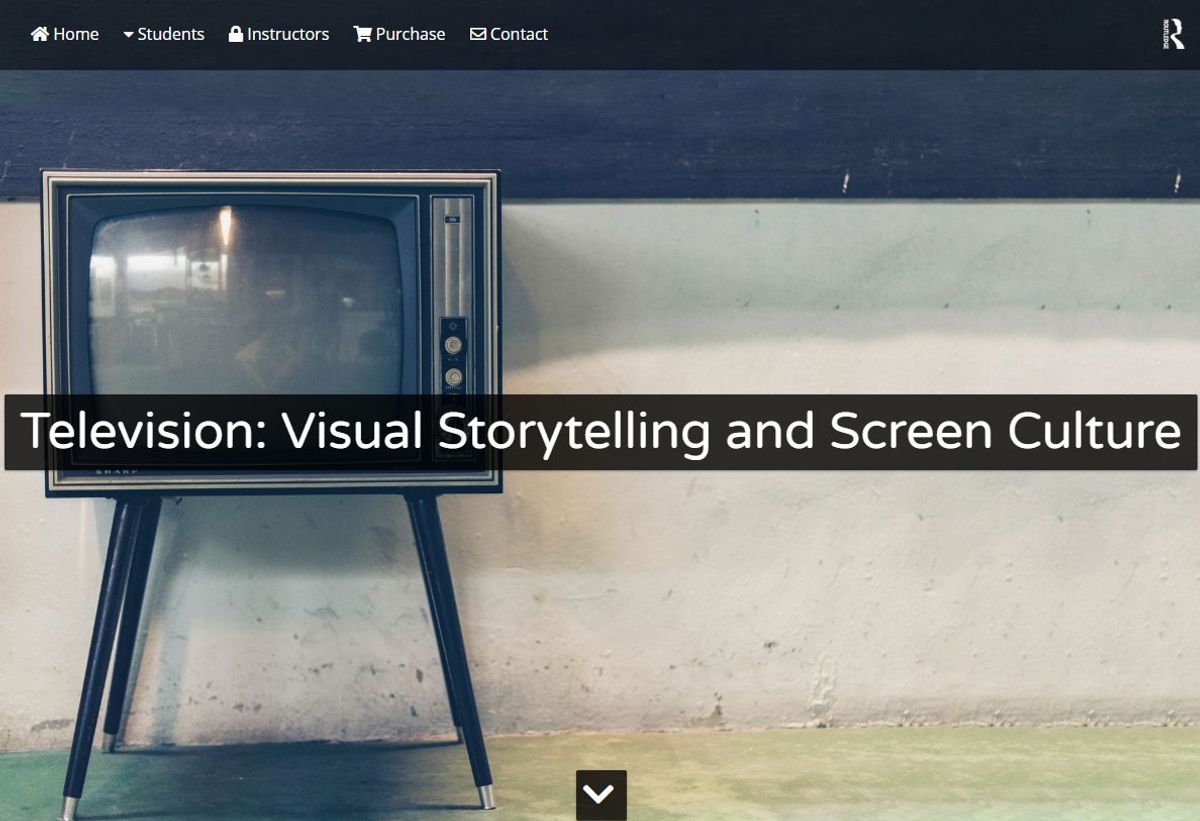Select Home in the navigation bar
Viewport: 1200px width, 821px height.
click(65, 33)
